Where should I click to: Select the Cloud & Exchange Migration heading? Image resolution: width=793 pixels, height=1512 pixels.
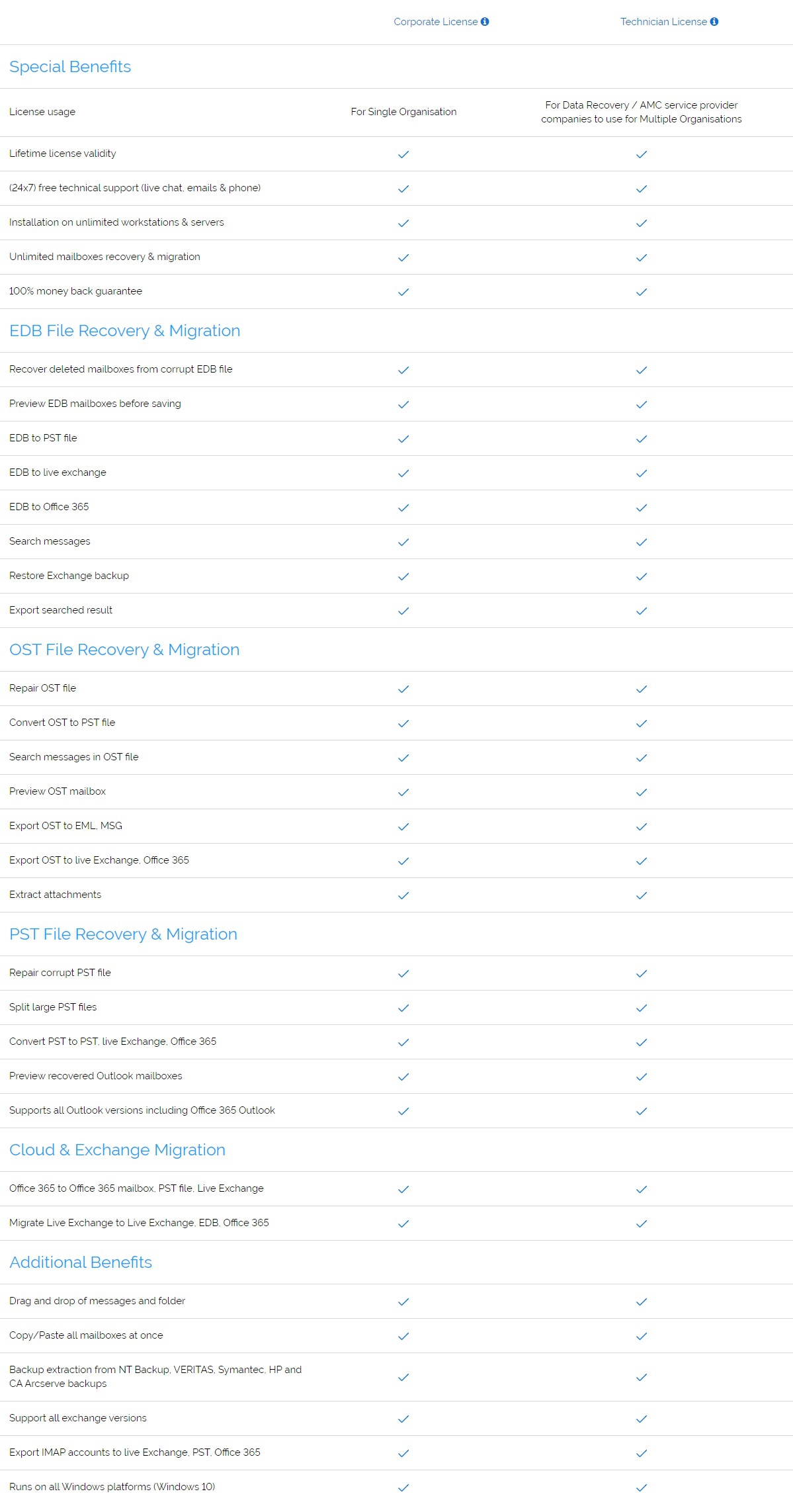tap(117, 1150)
